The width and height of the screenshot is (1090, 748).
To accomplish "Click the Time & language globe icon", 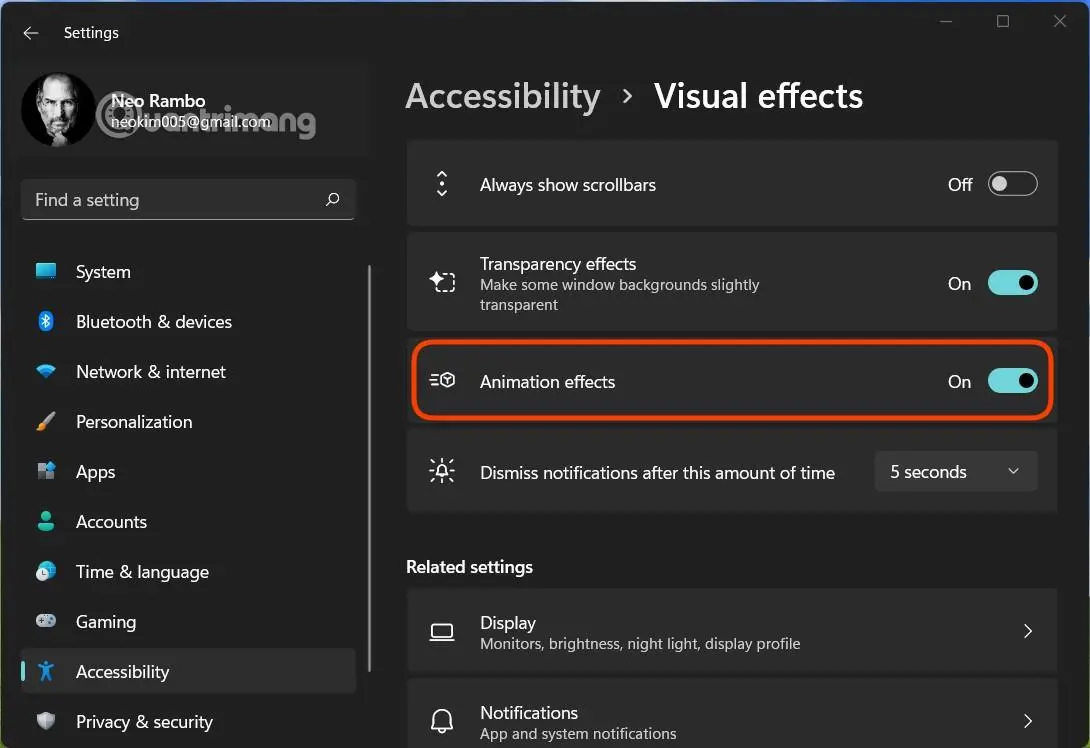I will tap(46, 571).
